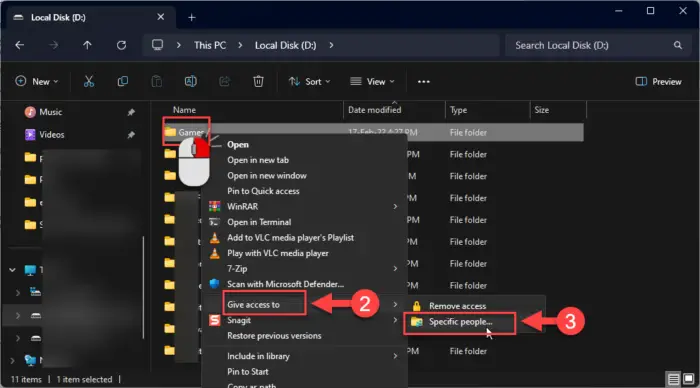Click the 11 items status text
Screen dimensions: 700x388
click(26, 380)
